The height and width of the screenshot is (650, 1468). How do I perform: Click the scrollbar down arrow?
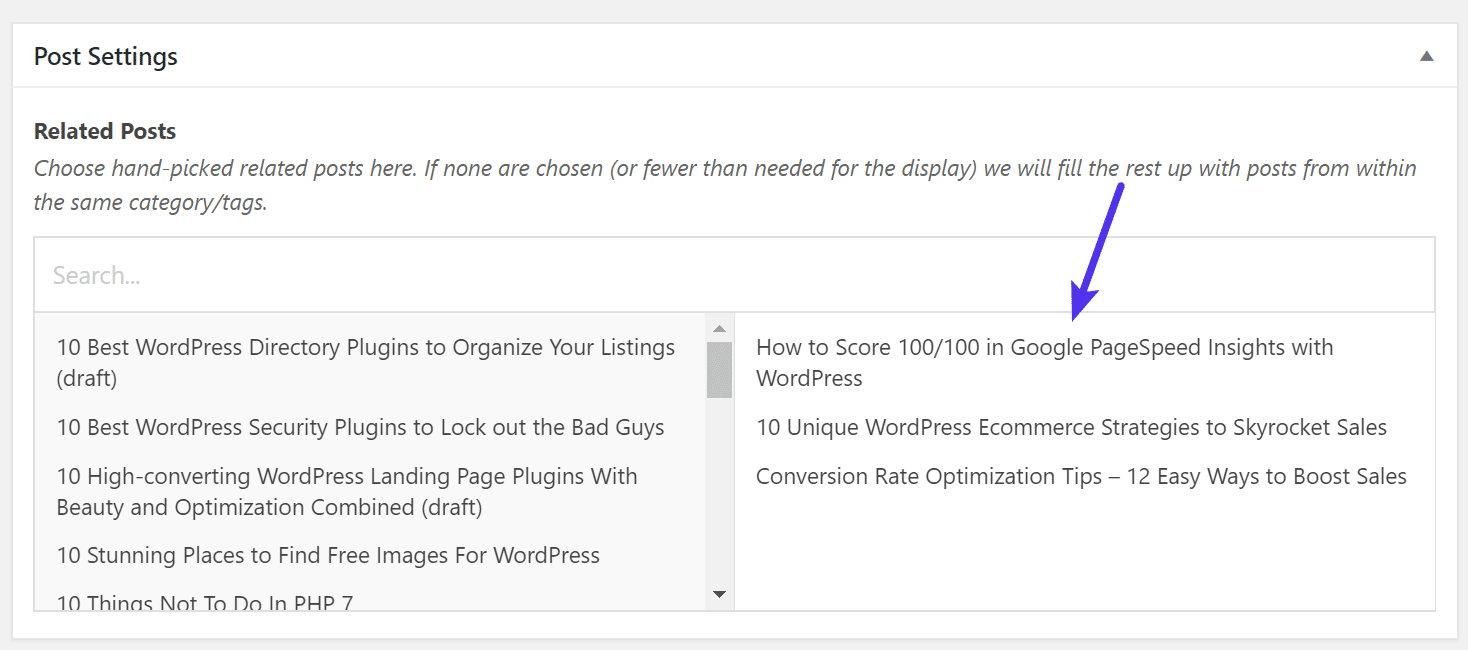[x=719, y=593]
